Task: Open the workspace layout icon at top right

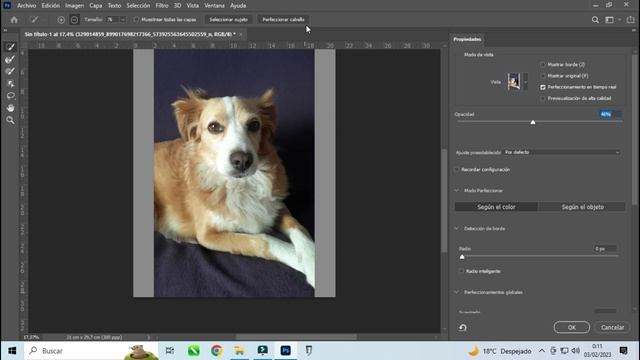Action: (x=609, y=20)
